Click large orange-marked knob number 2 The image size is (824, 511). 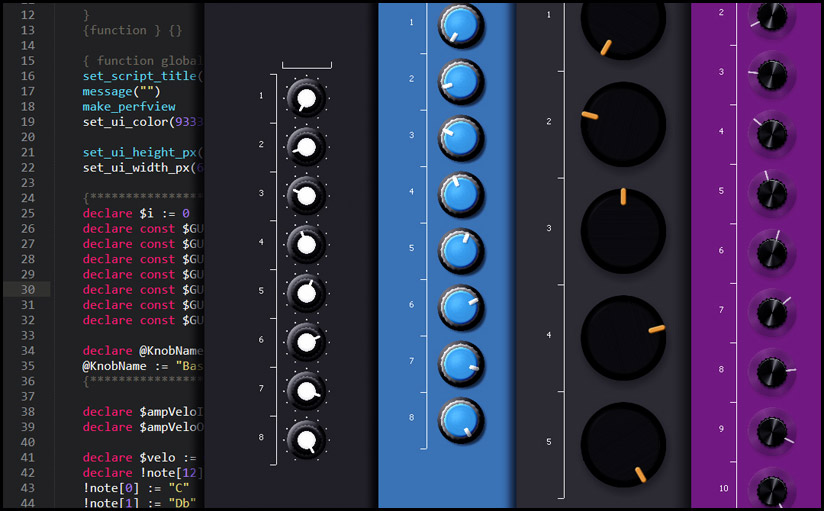(x=623, y=124)
